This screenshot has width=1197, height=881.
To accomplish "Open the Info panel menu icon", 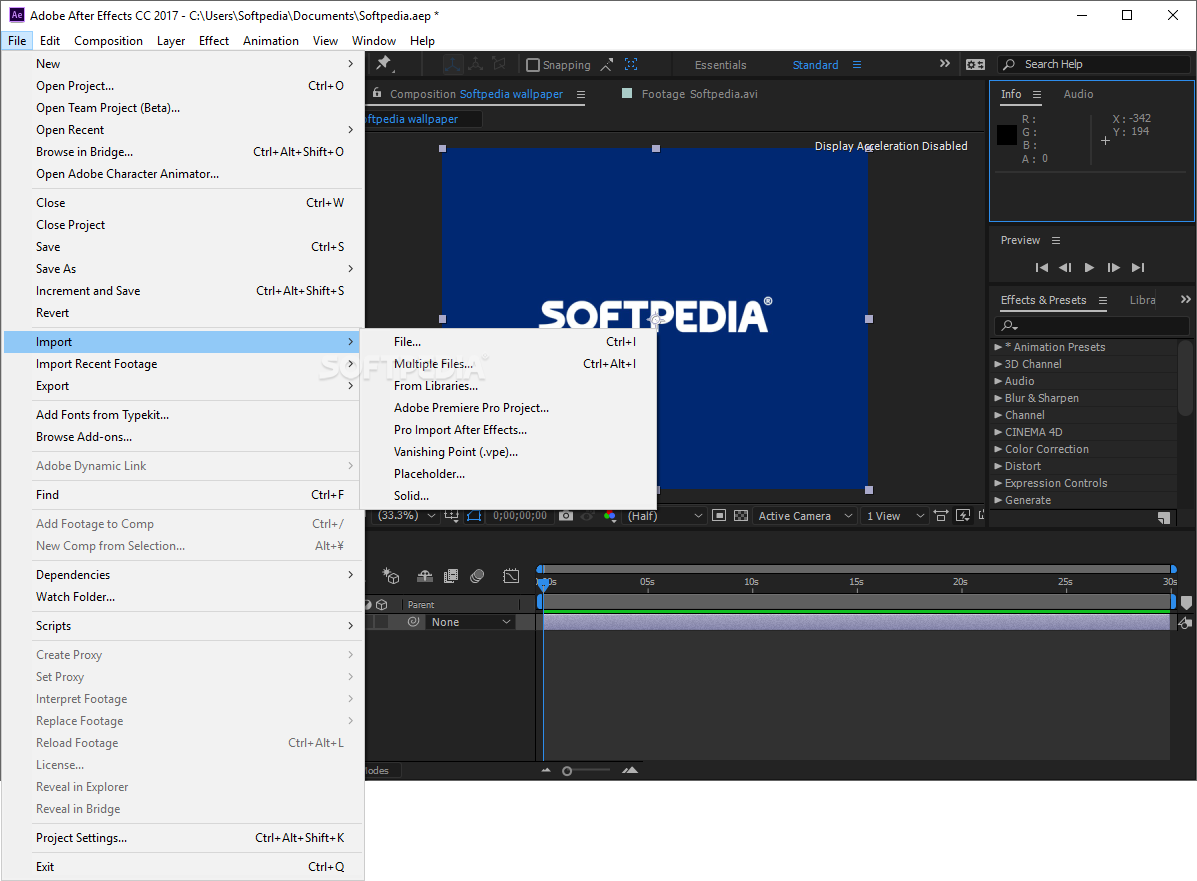I will (1037, 95).
